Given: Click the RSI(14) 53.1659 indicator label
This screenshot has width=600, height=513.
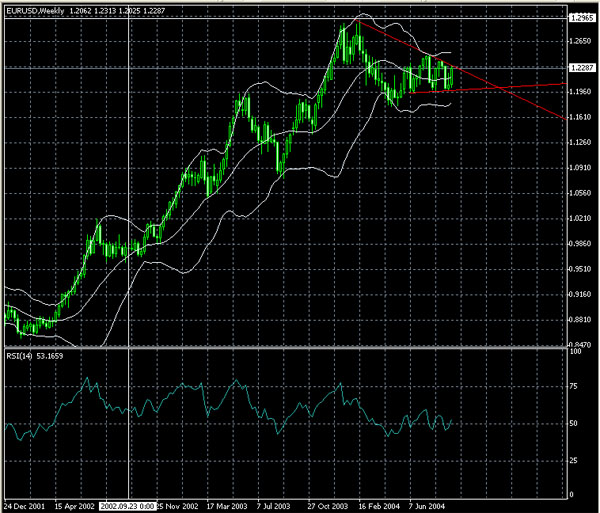Looking at the screenshot, I should 35,356.
